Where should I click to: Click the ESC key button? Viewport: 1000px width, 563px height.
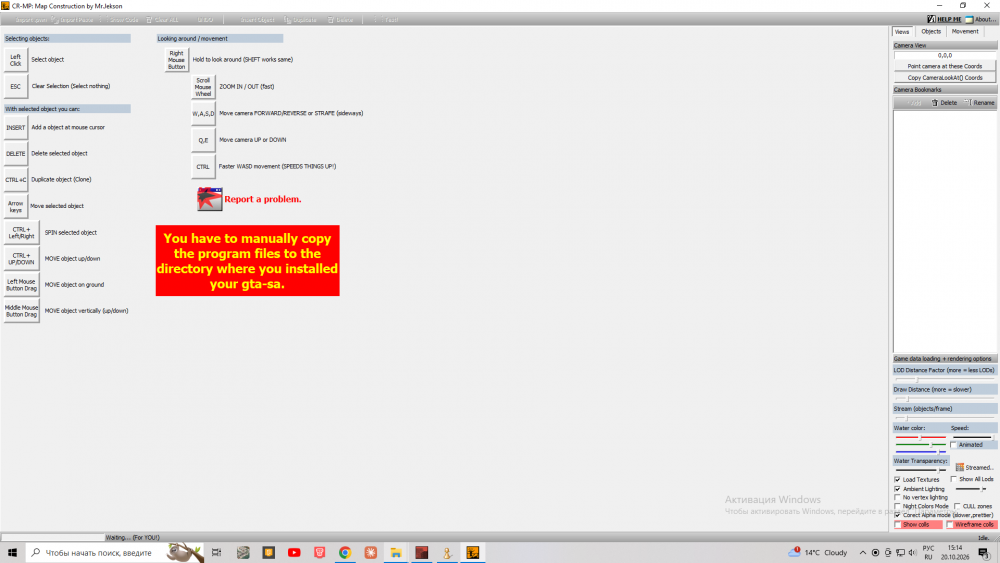click(x=15, y=86)
